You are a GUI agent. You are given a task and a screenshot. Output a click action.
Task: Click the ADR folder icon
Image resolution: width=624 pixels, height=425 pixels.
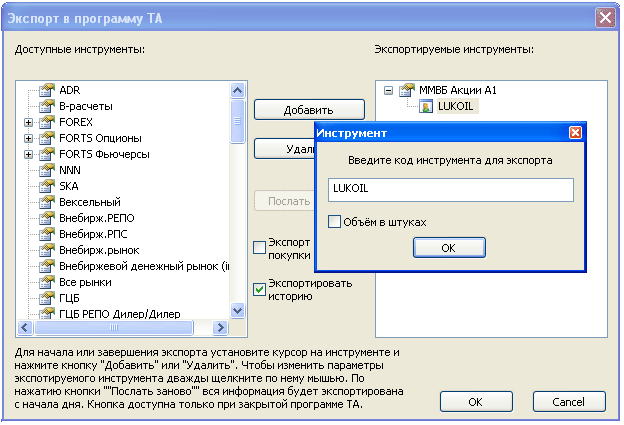(x=47, y=90)
